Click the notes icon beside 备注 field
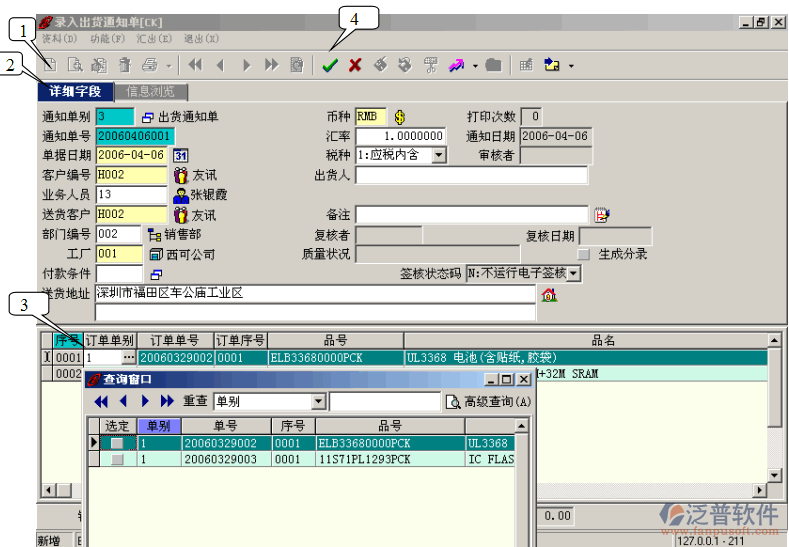 pos(601,215)
